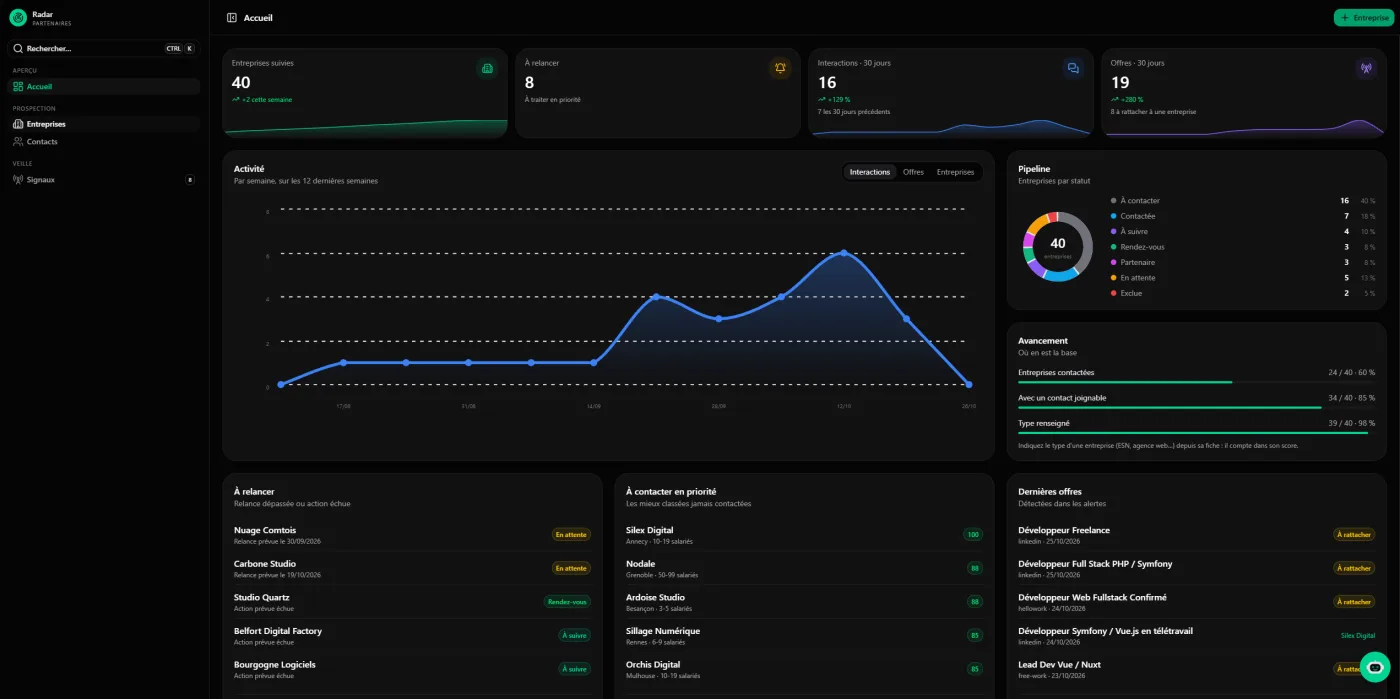Click the Avec un contact joignable progress bar
This screenshot has width=1400, height=699.
[1196, 408]
